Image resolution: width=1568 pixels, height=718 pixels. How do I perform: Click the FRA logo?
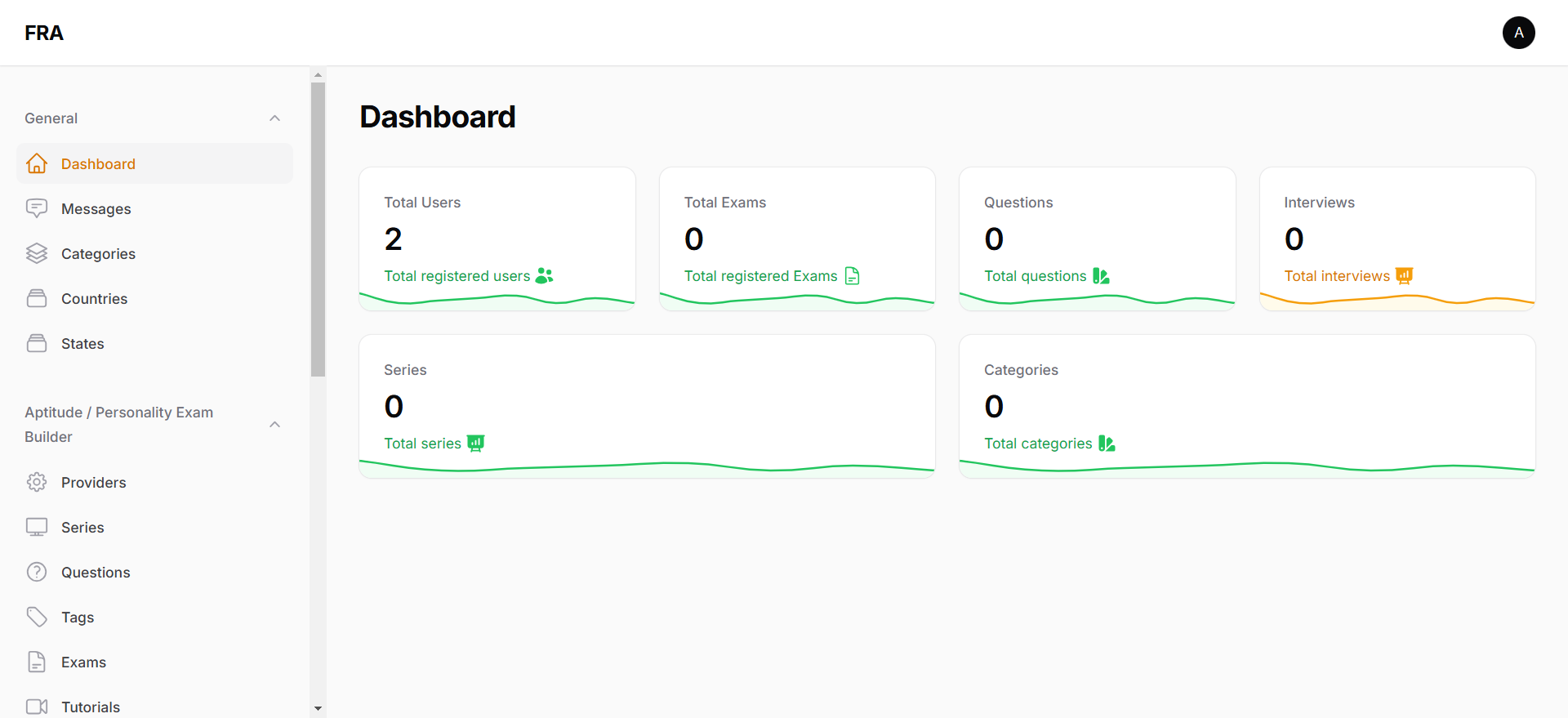(x=44, y=33)
